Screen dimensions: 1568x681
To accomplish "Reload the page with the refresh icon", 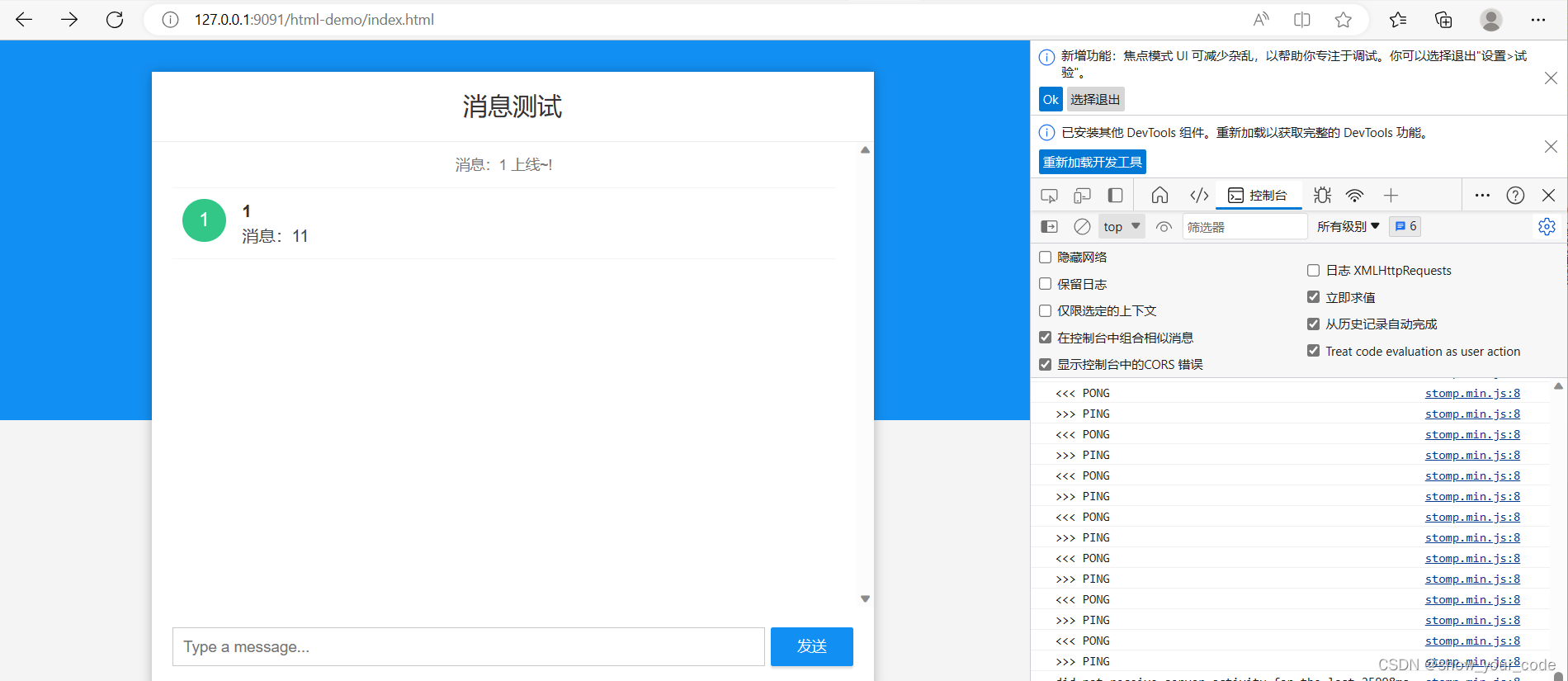I will coord(115,20).
